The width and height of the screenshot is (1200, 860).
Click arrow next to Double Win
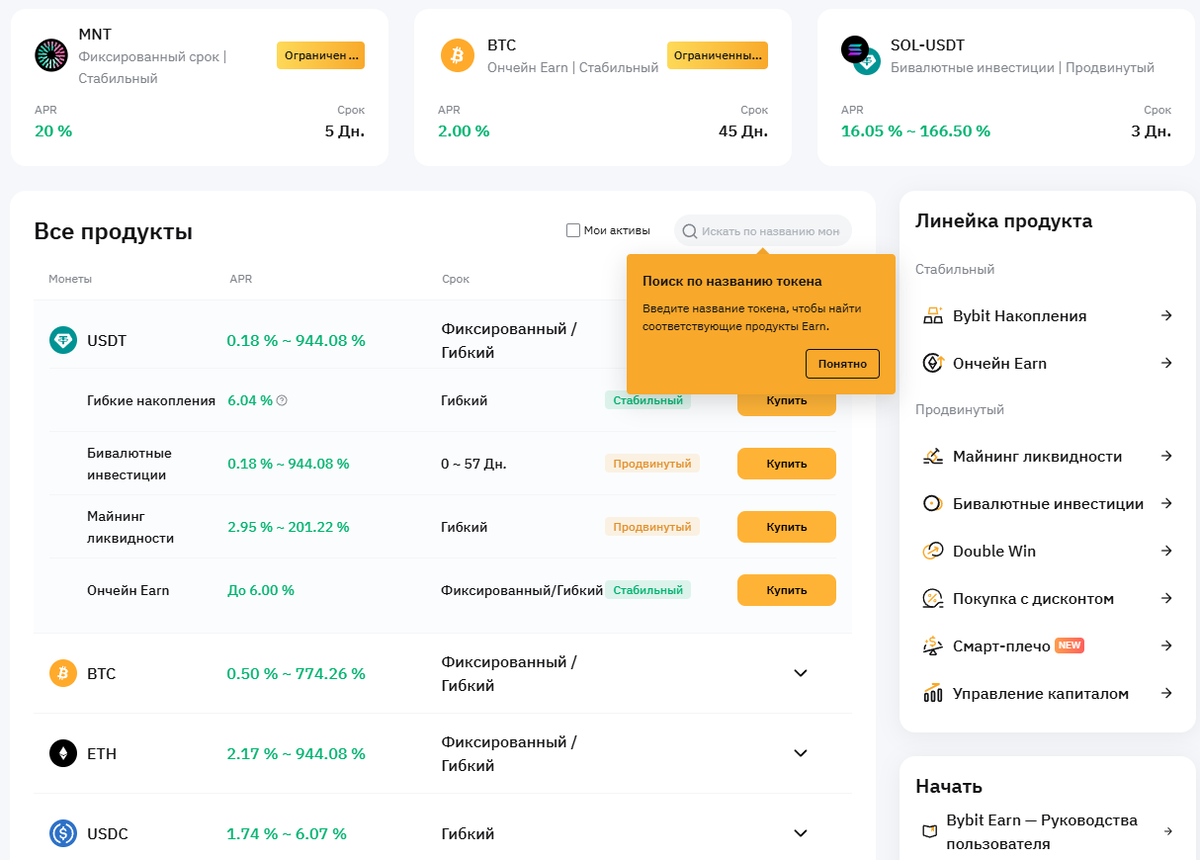point(1166,551)
